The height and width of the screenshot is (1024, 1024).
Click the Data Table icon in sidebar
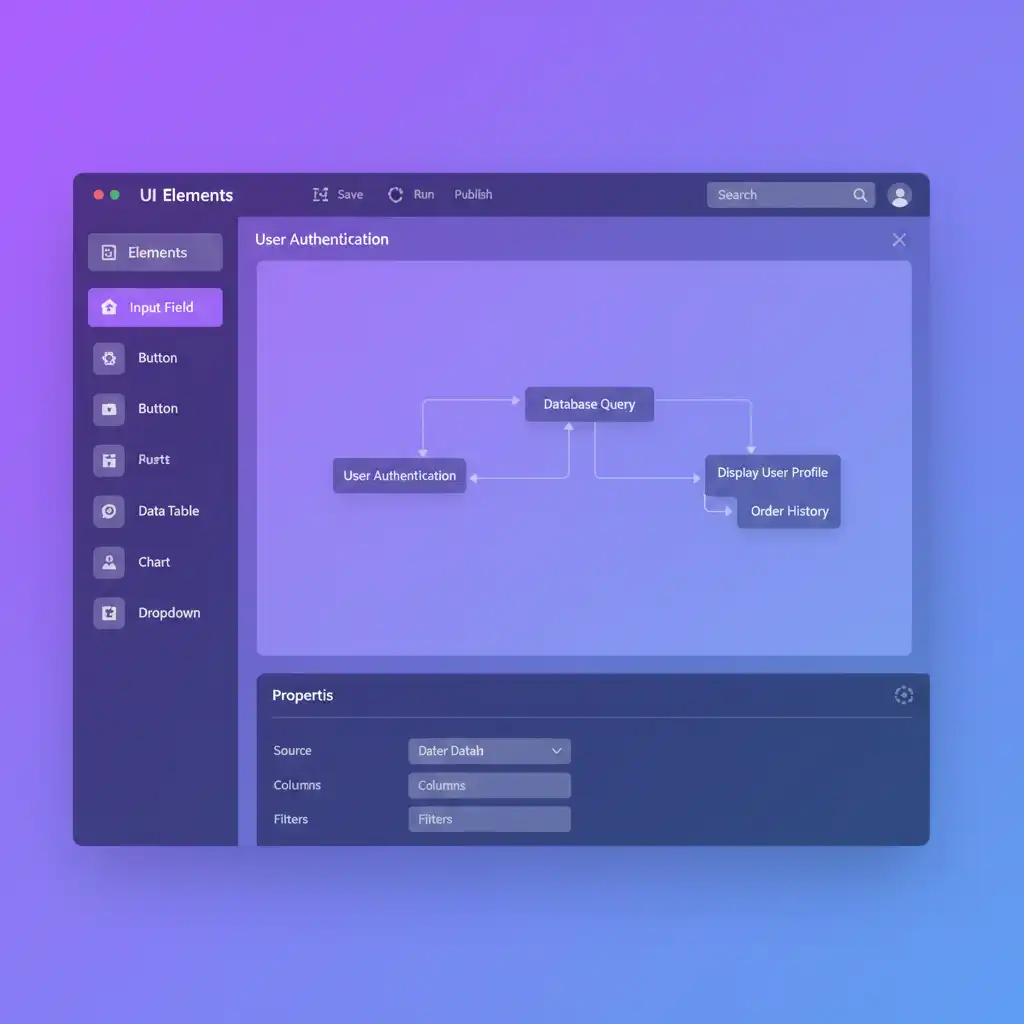tap(109, 511)
